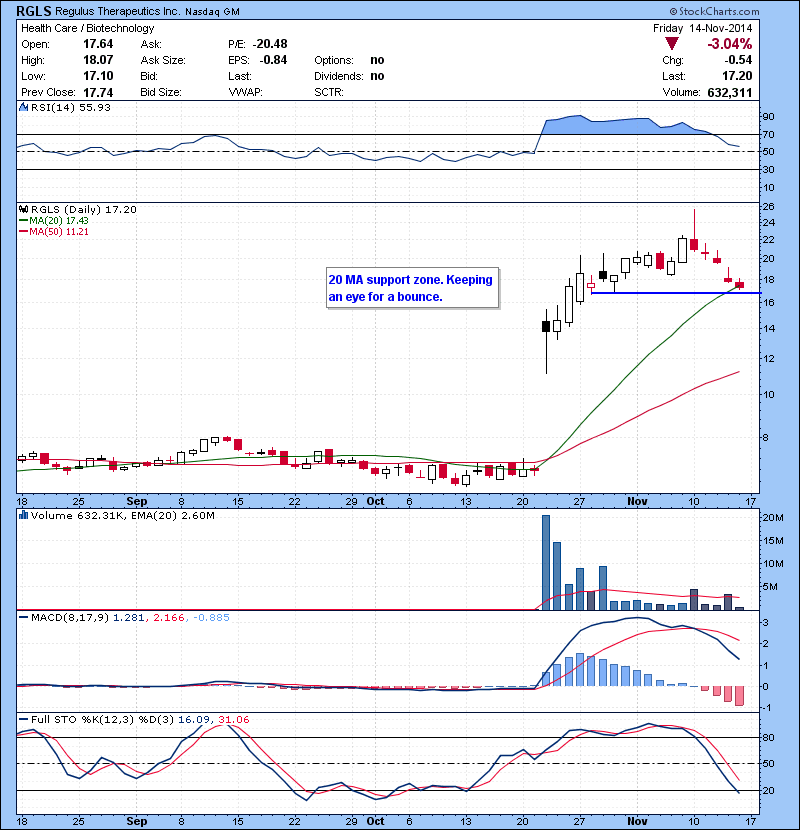
Task: Click the Volume 632.31K, EMA(20) label
Action: click(x=123, y=516)
